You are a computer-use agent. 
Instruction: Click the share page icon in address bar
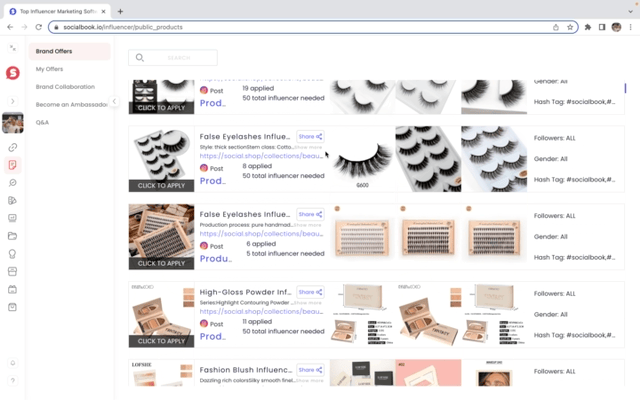click(x=556, y=27)
